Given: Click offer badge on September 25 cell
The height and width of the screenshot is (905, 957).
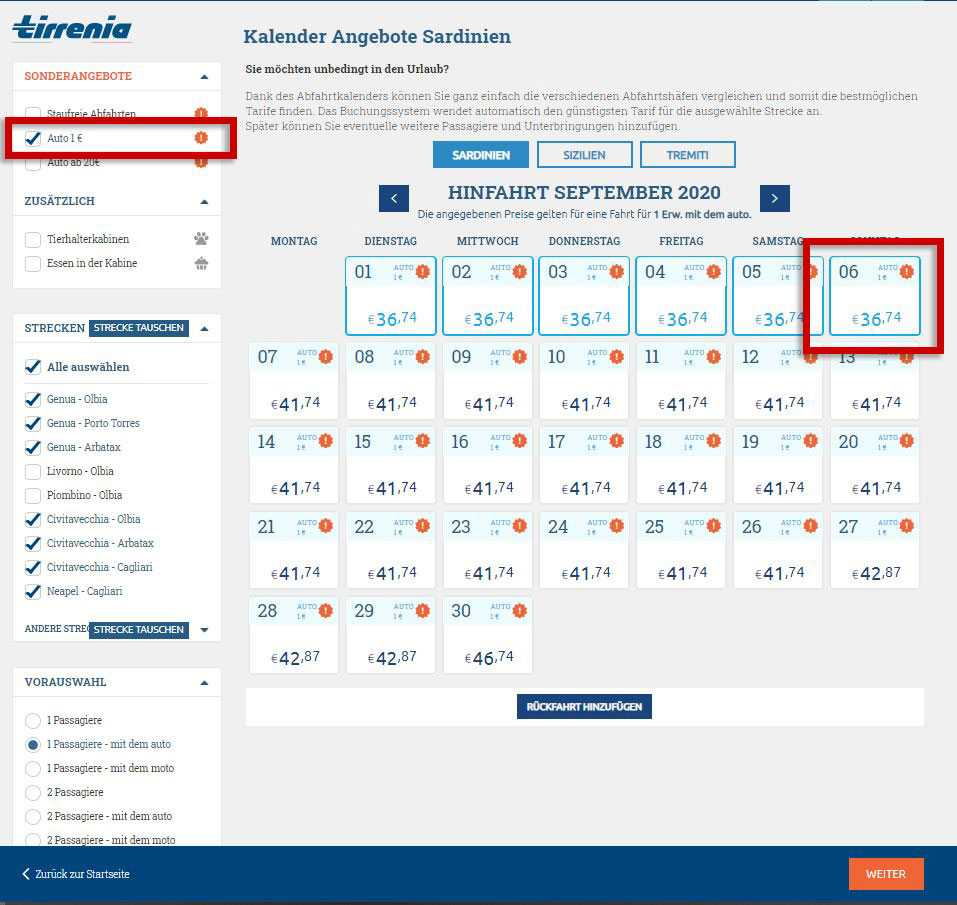Looking at the screenshot, I should [713, 525].
